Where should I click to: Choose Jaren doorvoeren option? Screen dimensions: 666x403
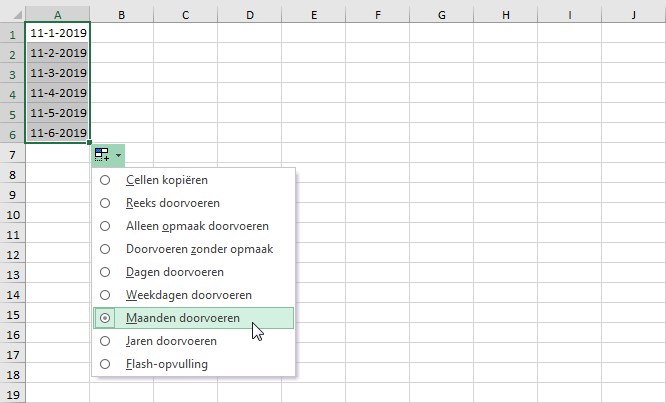tap(193, 341)
